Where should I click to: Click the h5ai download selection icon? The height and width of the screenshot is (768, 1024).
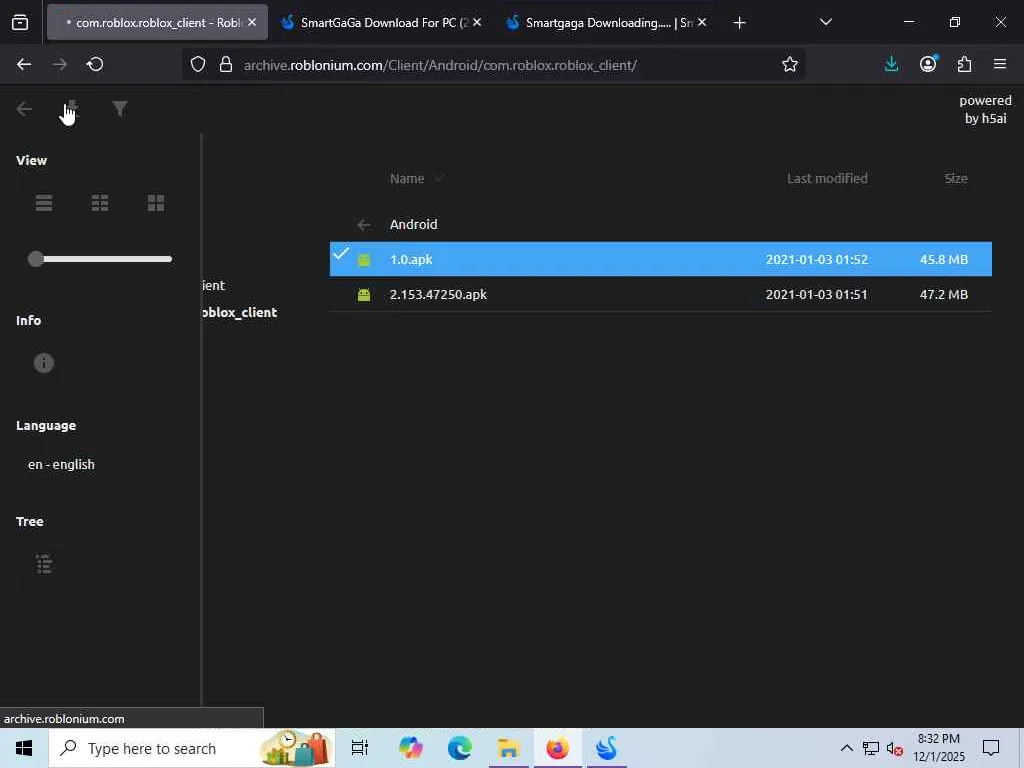[x=72, y=108]
